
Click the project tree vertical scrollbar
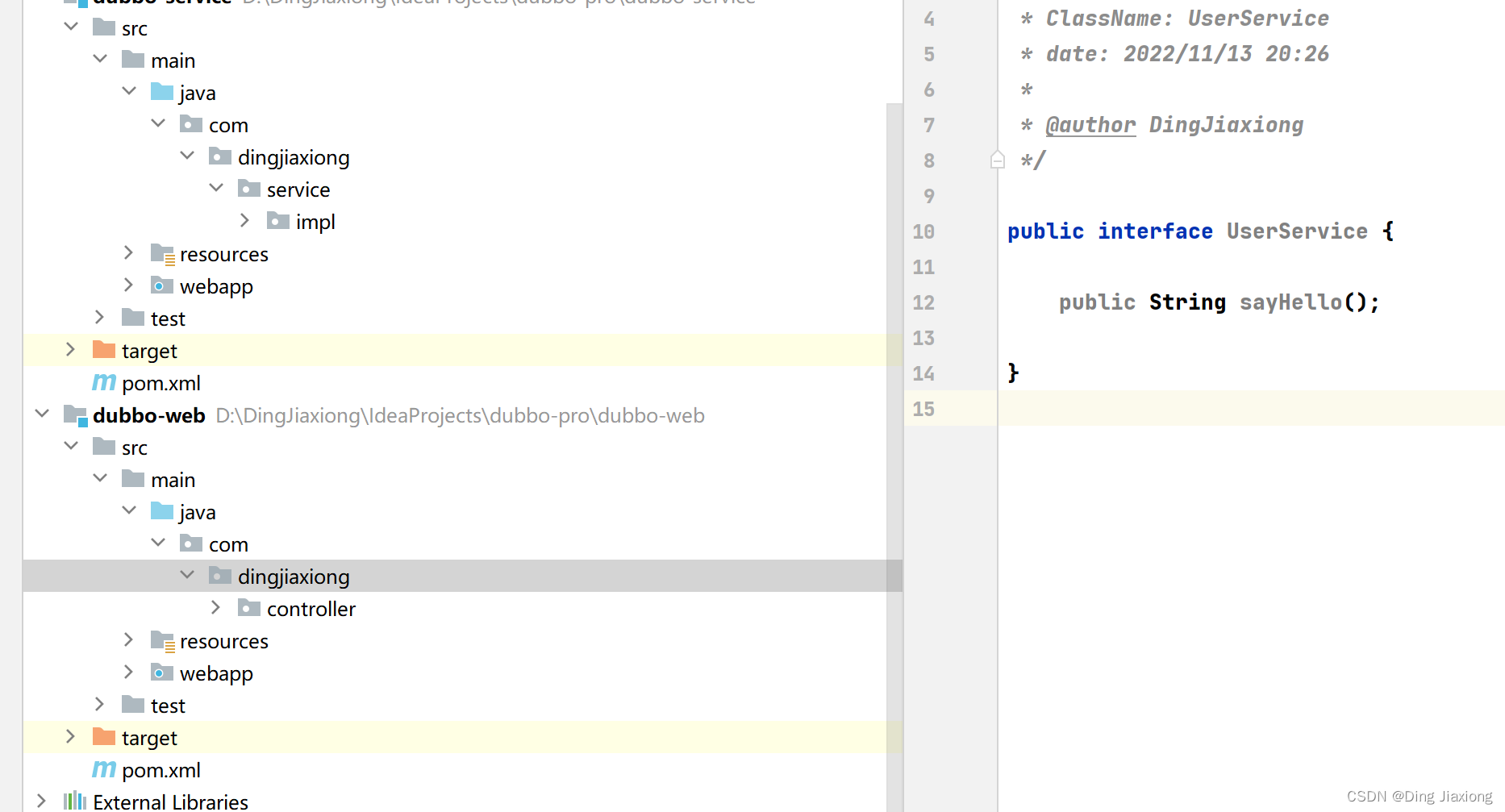tap(894, 457)
